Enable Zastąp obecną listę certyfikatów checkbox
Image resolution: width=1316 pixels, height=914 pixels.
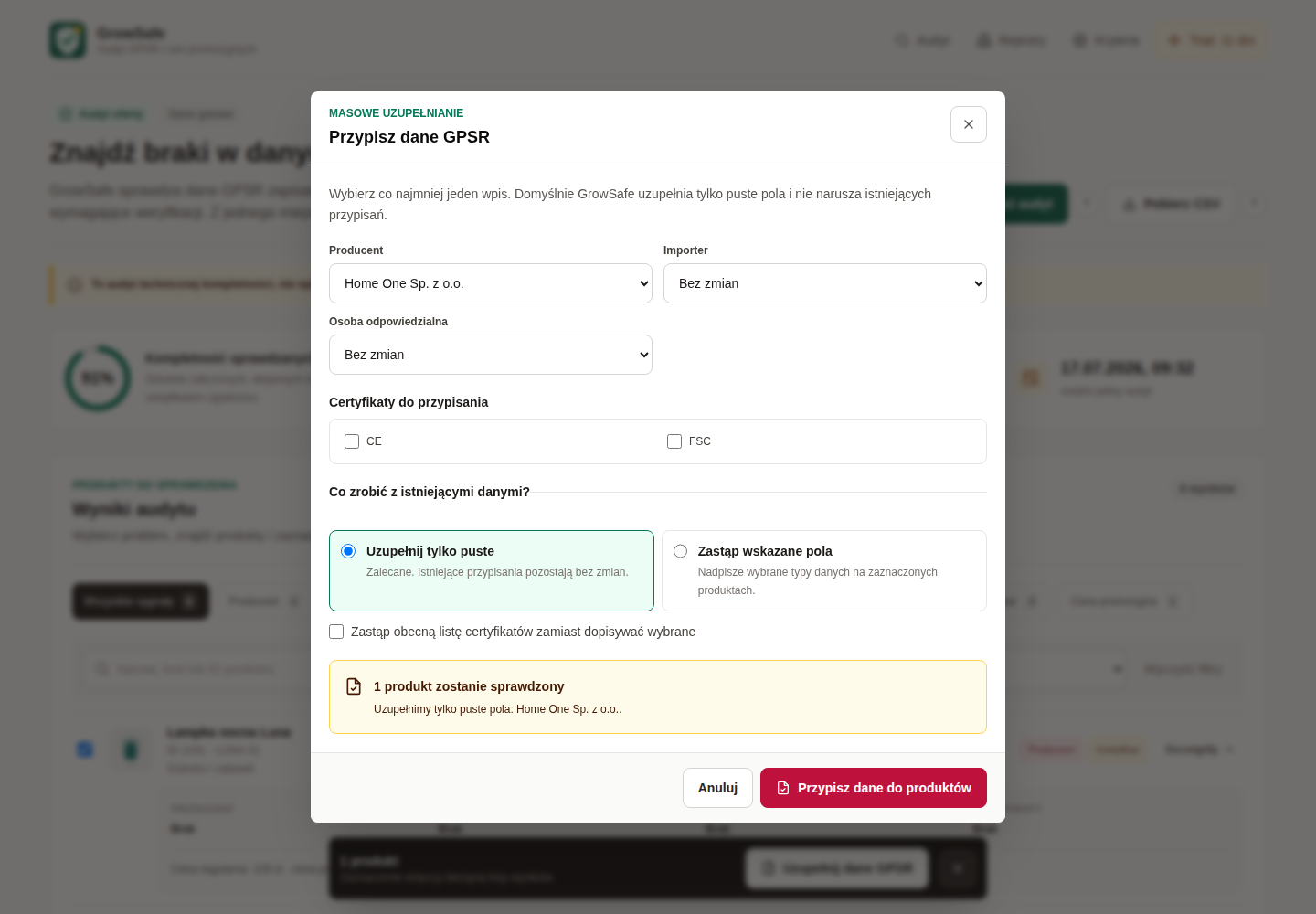(336, 632)
